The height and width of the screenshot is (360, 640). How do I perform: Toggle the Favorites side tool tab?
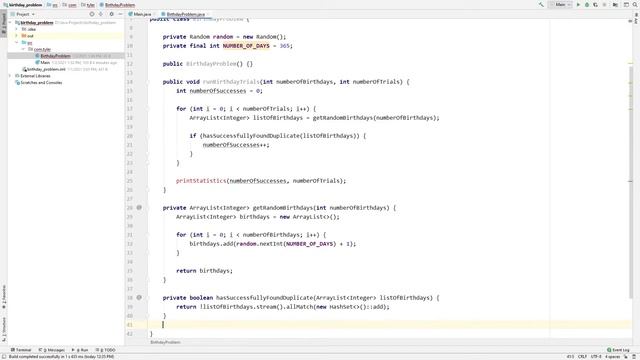(x=4, y=297)
